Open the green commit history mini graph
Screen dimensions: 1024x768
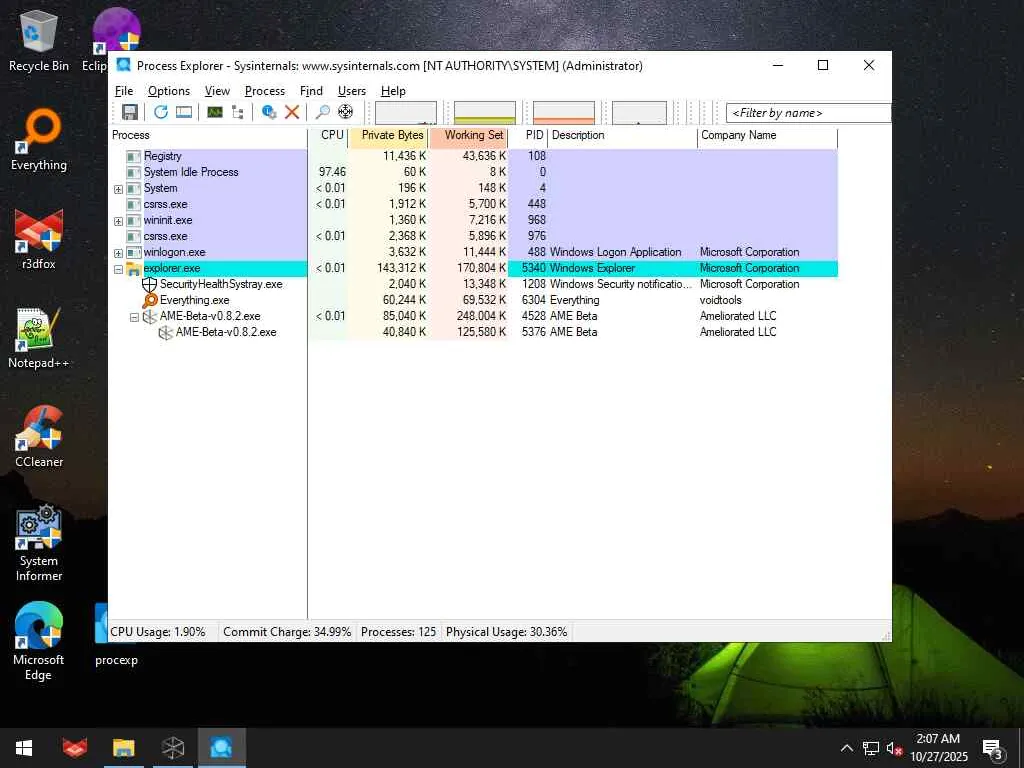pyautogui.click(x=485, y=112)
